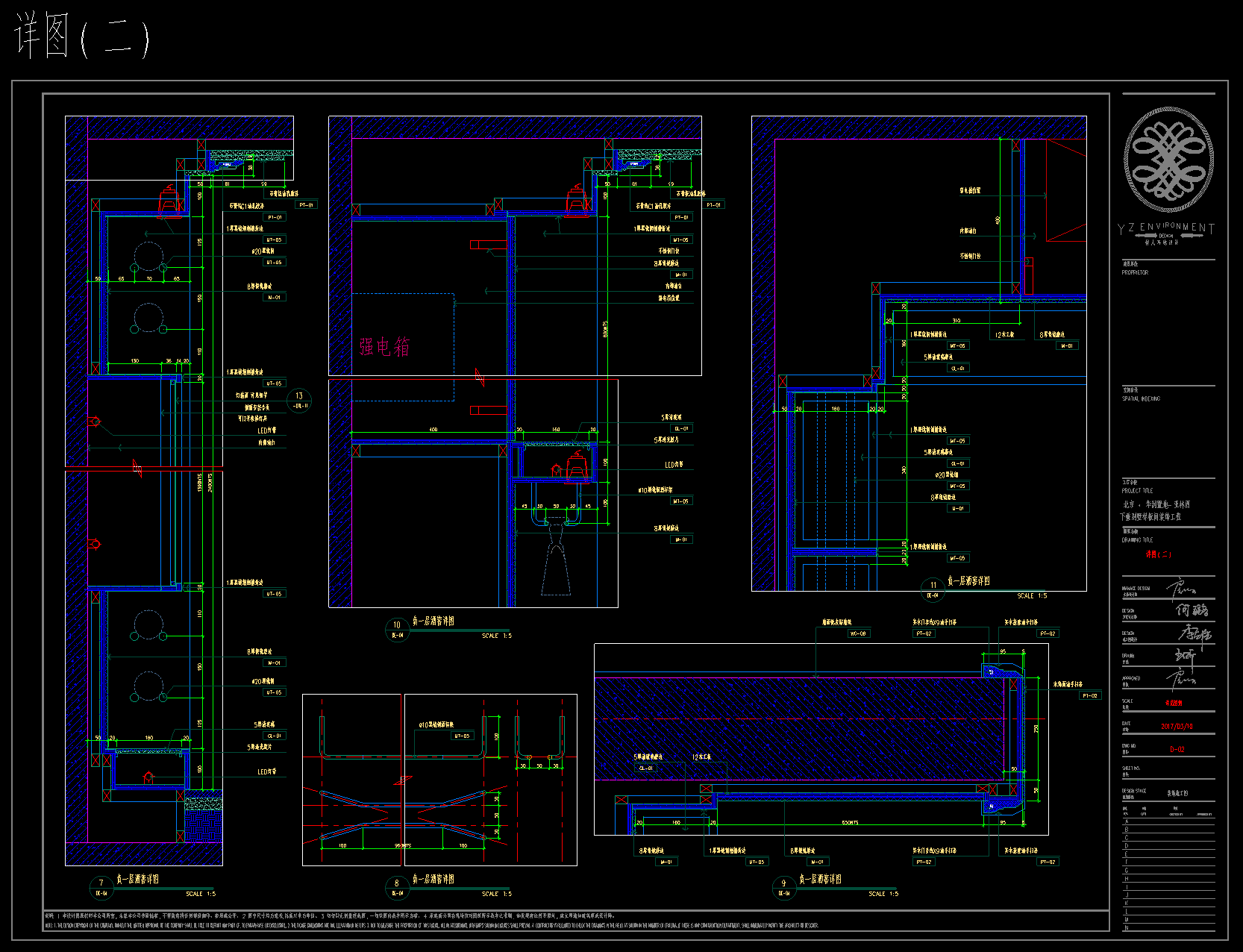
Task: Select the YZ Environment logo emblem
Action: coord(1168,160)
